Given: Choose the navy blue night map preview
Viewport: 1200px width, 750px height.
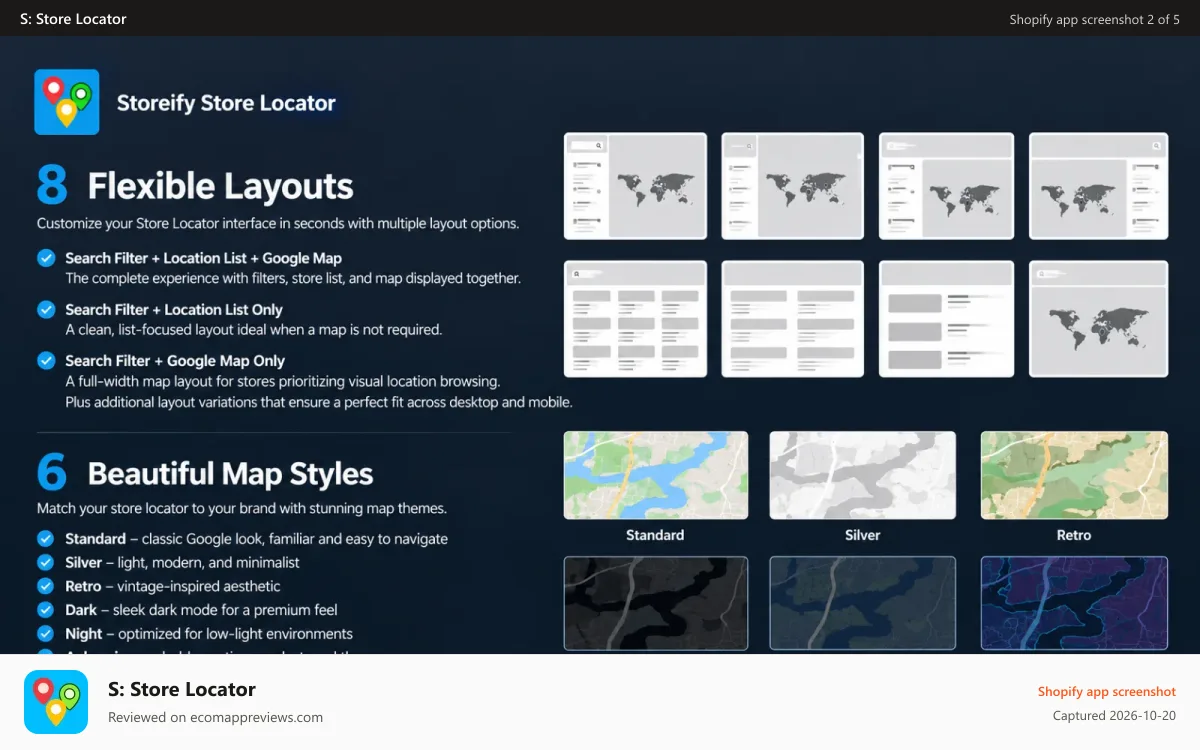Looking at the screenshot, I should click(x=862, y=603).
